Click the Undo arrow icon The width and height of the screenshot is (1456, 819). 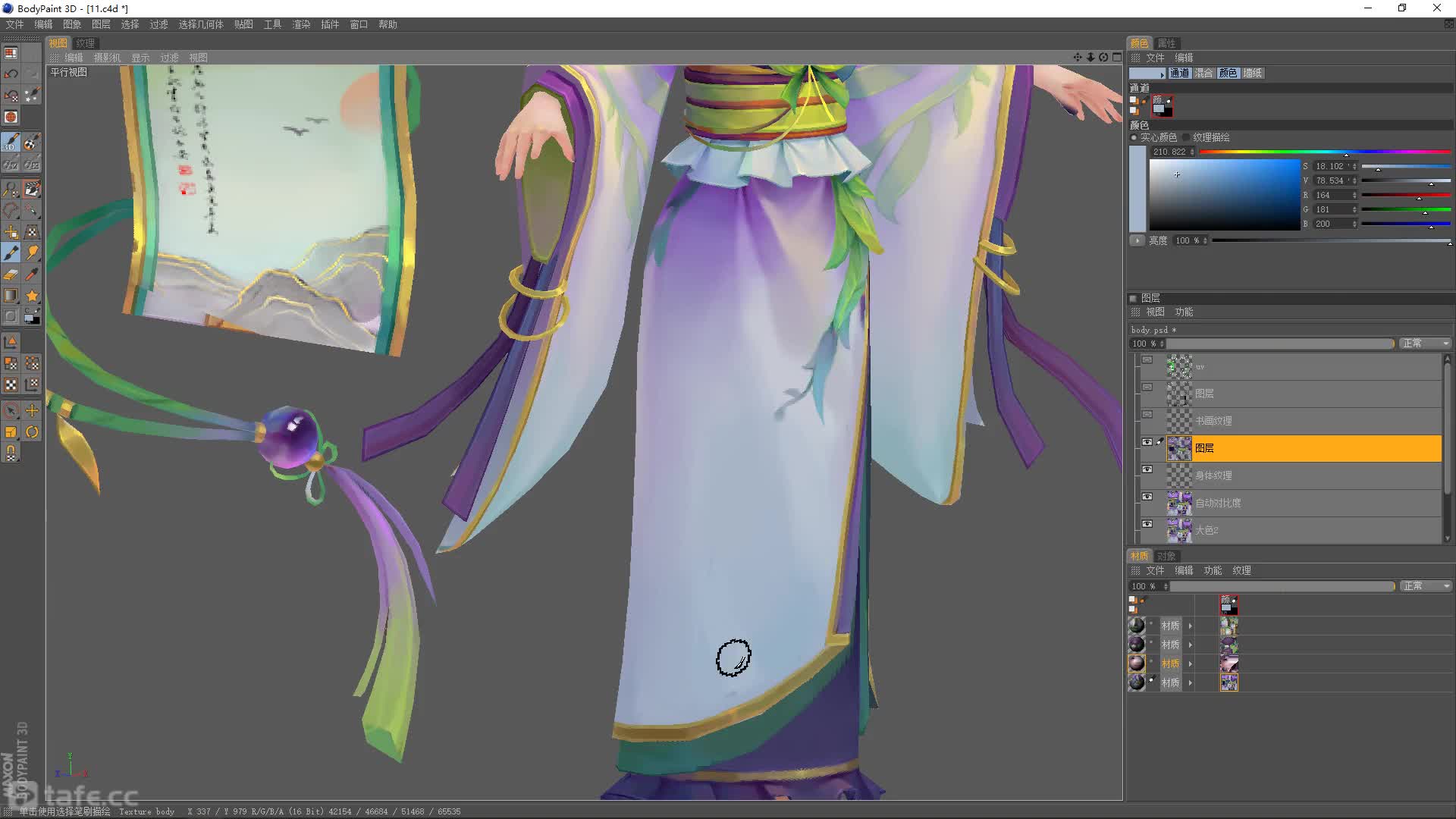(x=11, y=74)
